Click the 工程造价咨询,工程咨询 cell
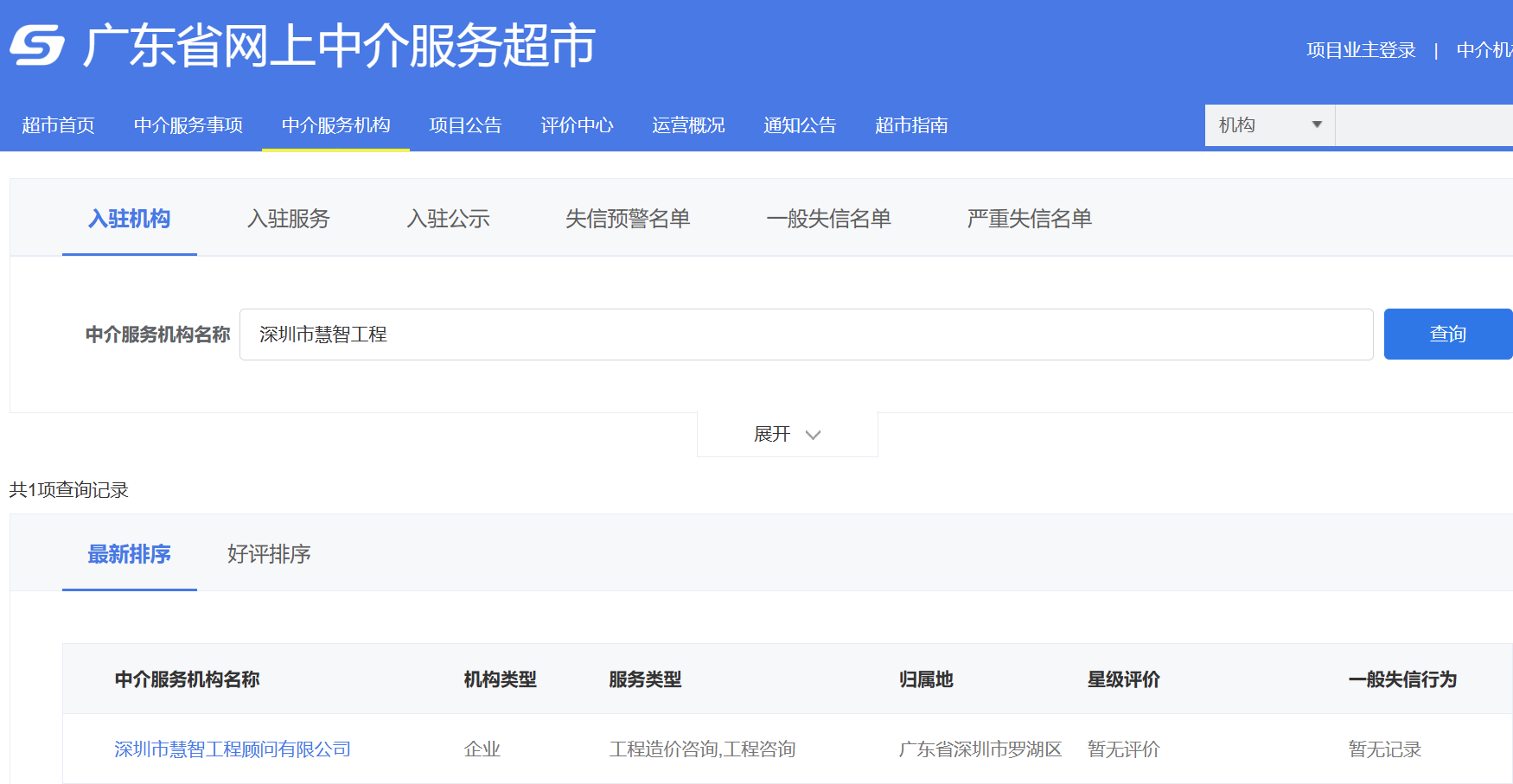Screen dimensions: 1513x784 [702, 749]
